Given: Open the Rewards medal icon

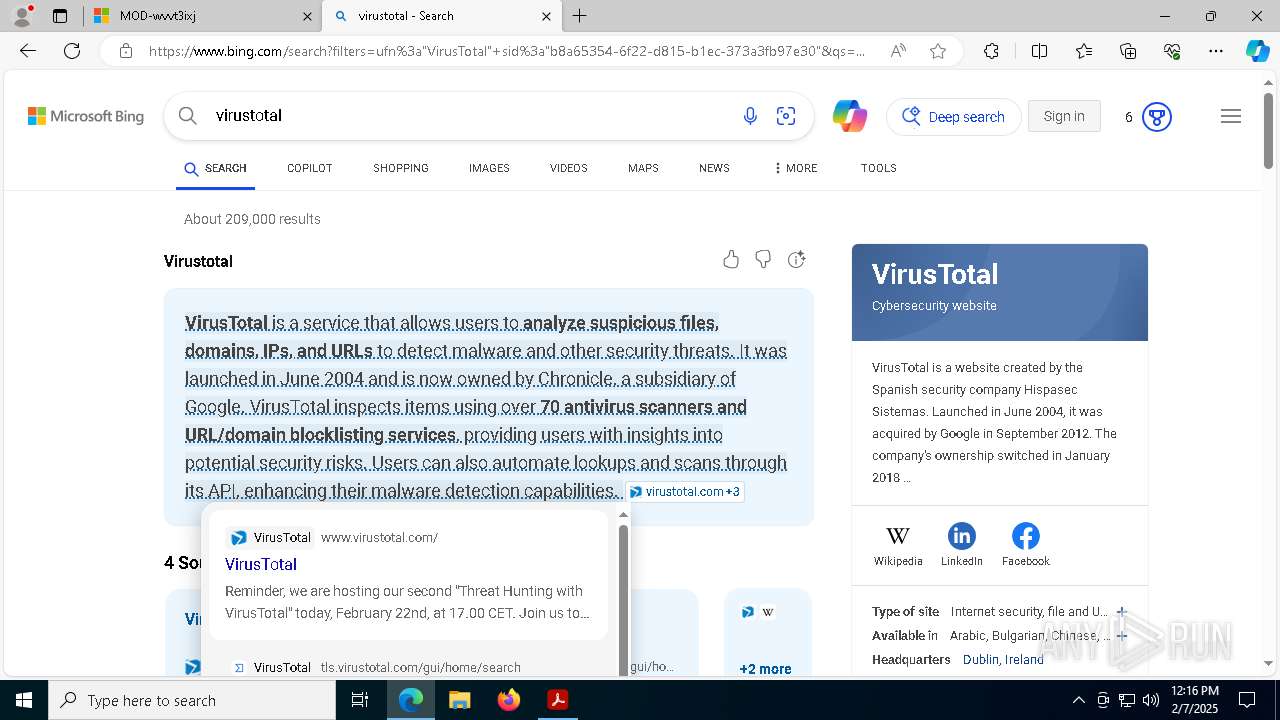Looking at the screenshot, I should click(1157, 117).
